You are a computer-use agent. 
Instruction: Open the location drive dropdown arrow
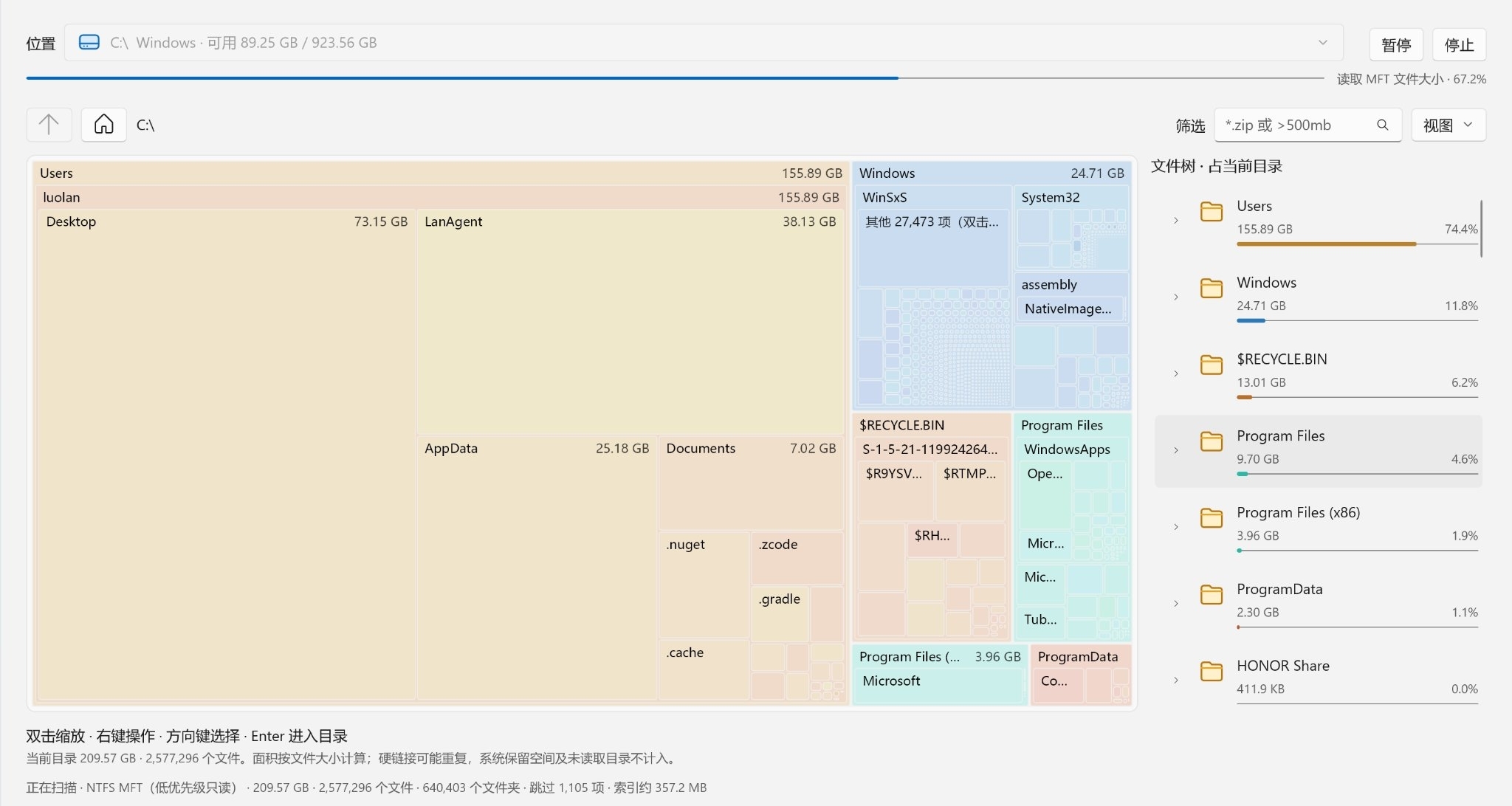[1323, 43]
